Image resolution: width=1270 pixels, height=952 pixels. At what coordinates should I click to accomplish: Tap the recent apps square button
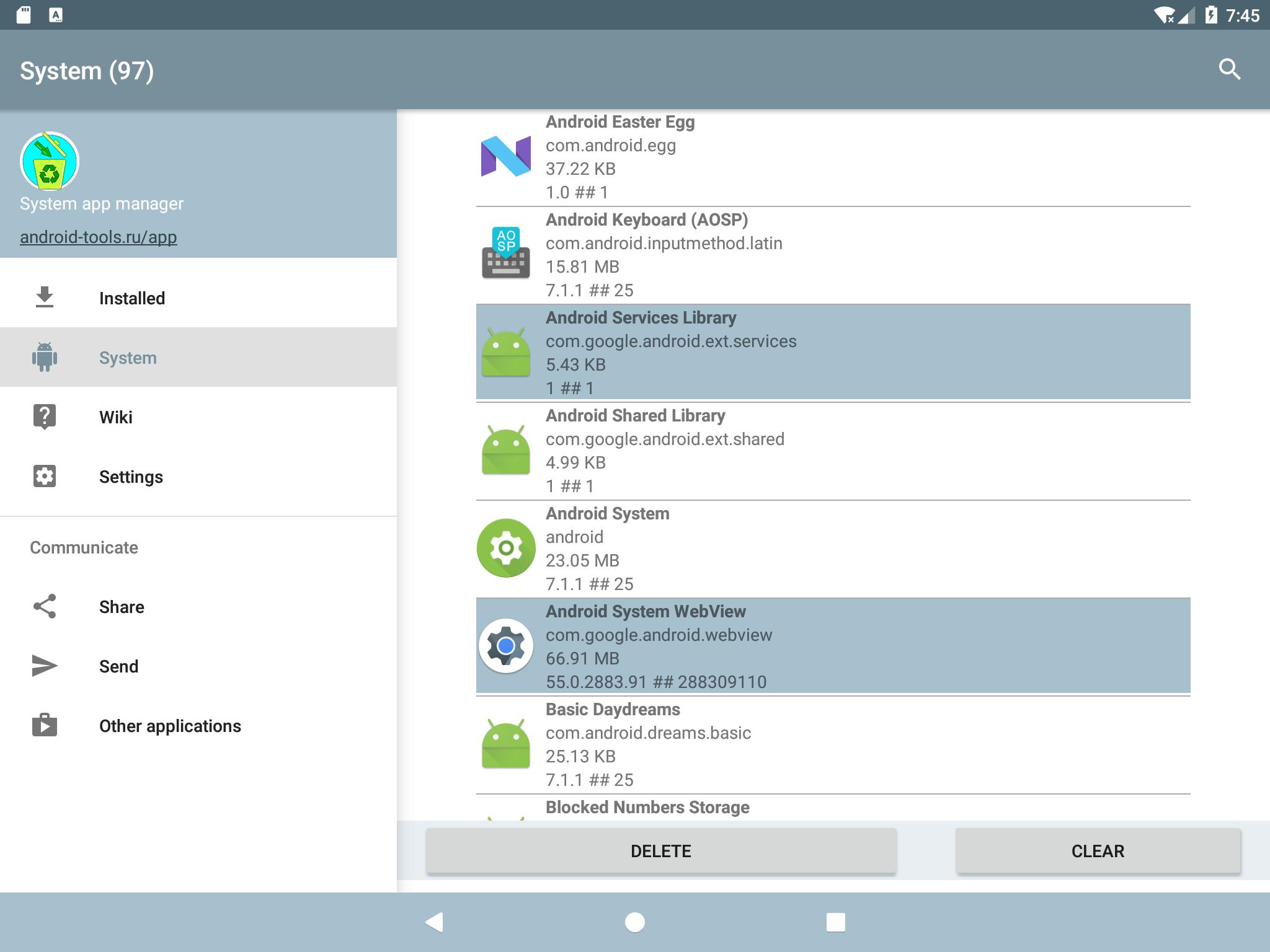click(836, 922)
